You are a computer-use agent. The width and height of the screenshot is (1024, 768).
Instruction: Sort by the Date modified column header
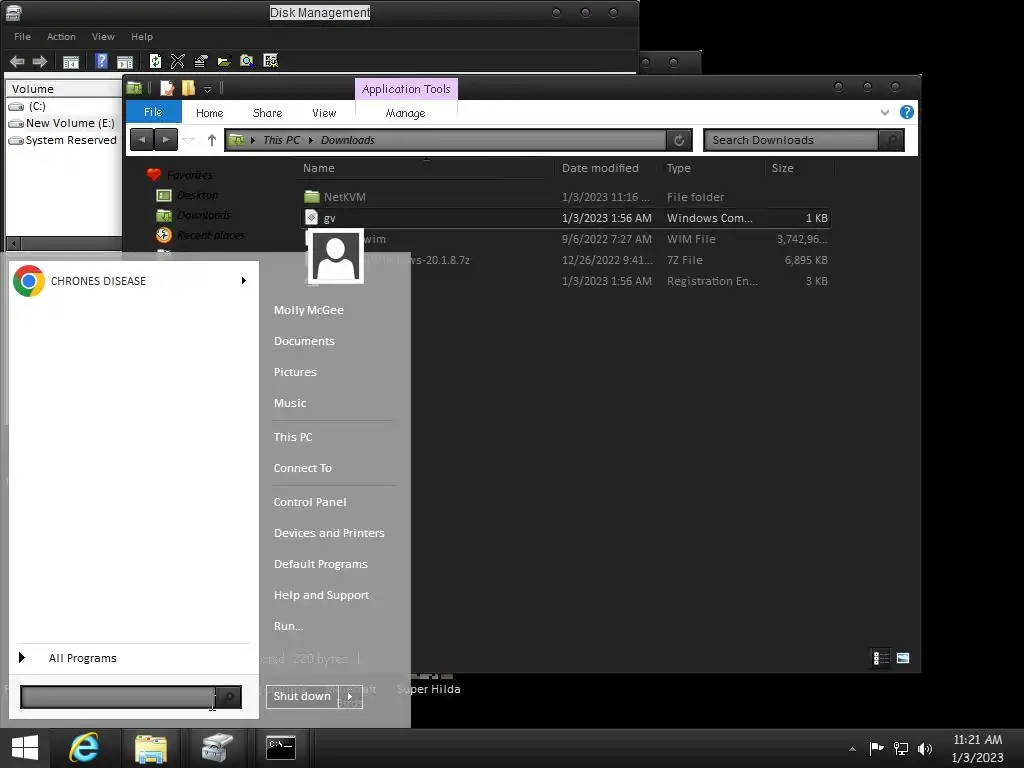pos(600,168)
